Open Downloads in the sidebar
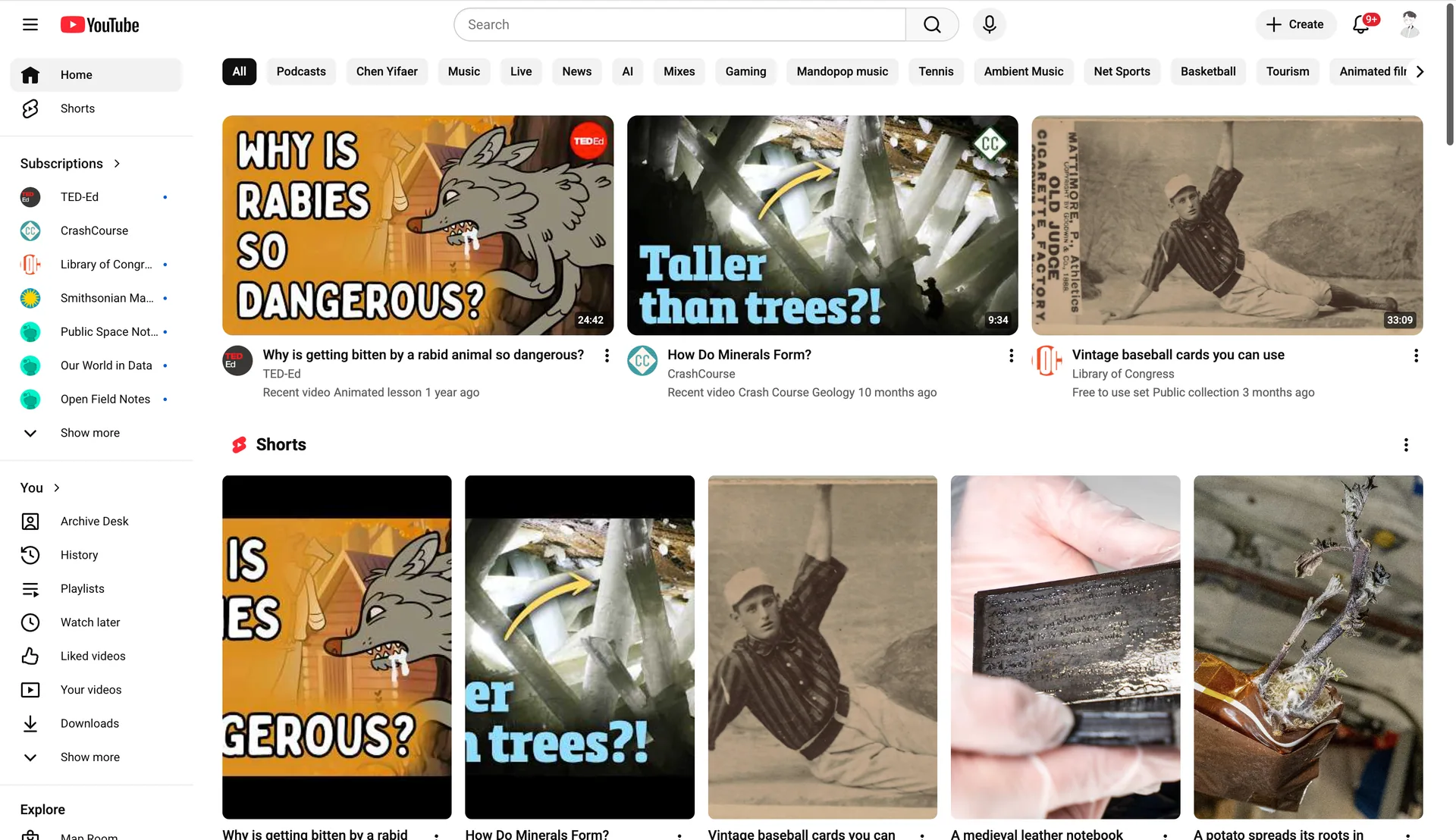 (x=96, y=724)
